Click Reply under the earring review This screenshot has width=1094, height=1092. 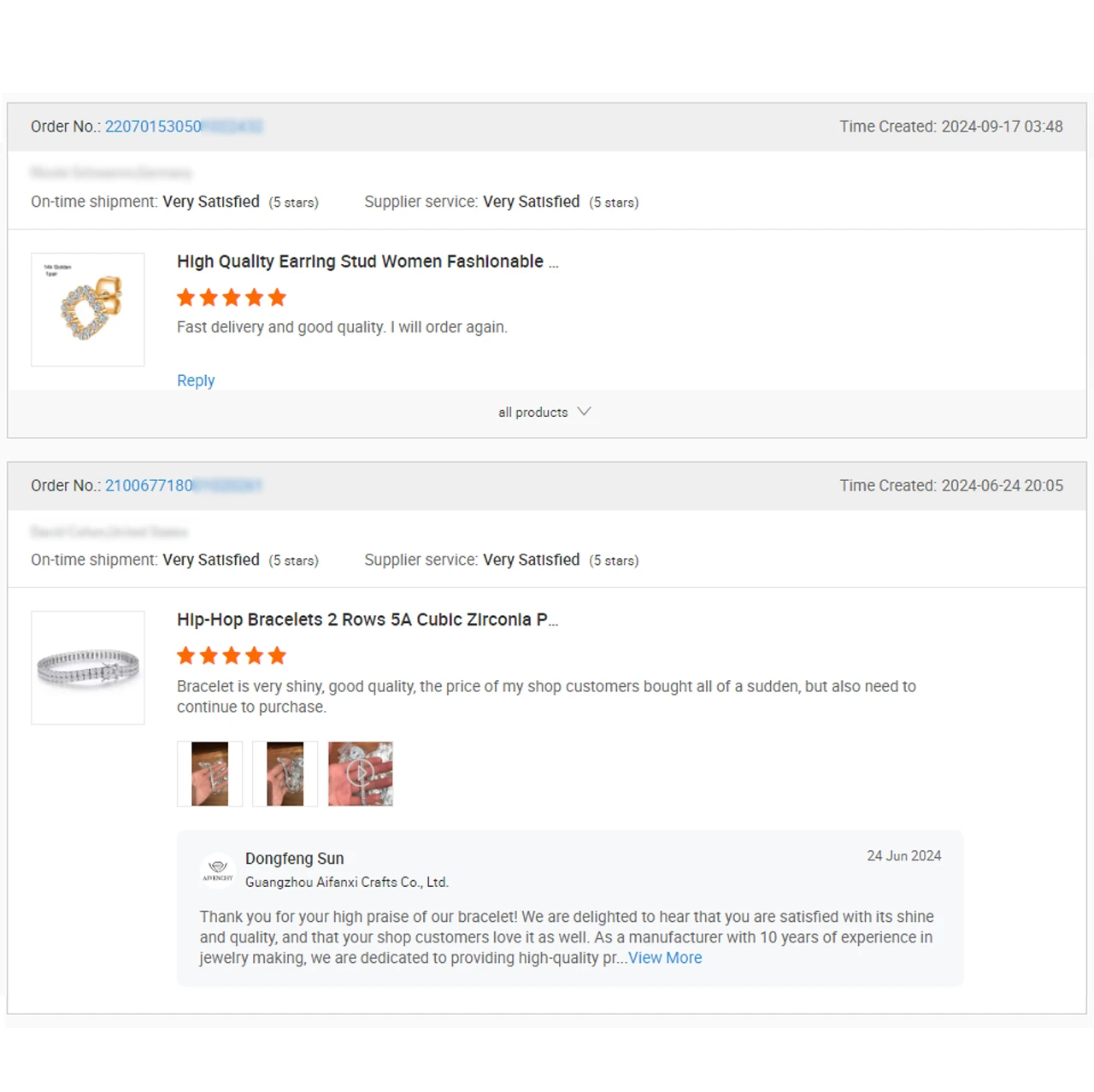pos(196,380)
